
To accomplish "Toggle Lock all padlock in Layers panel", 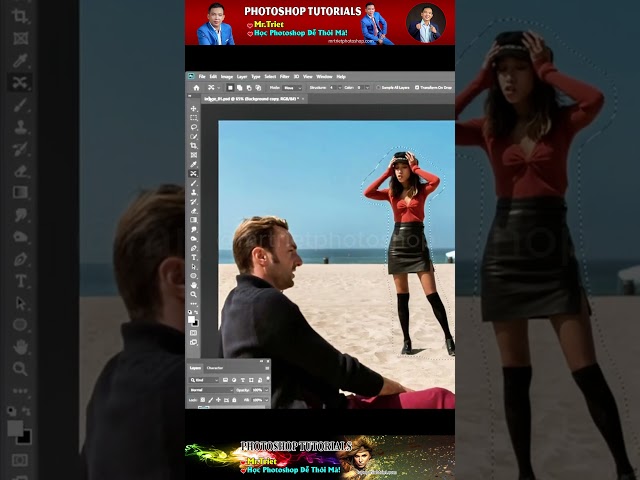I will [234, 400].
